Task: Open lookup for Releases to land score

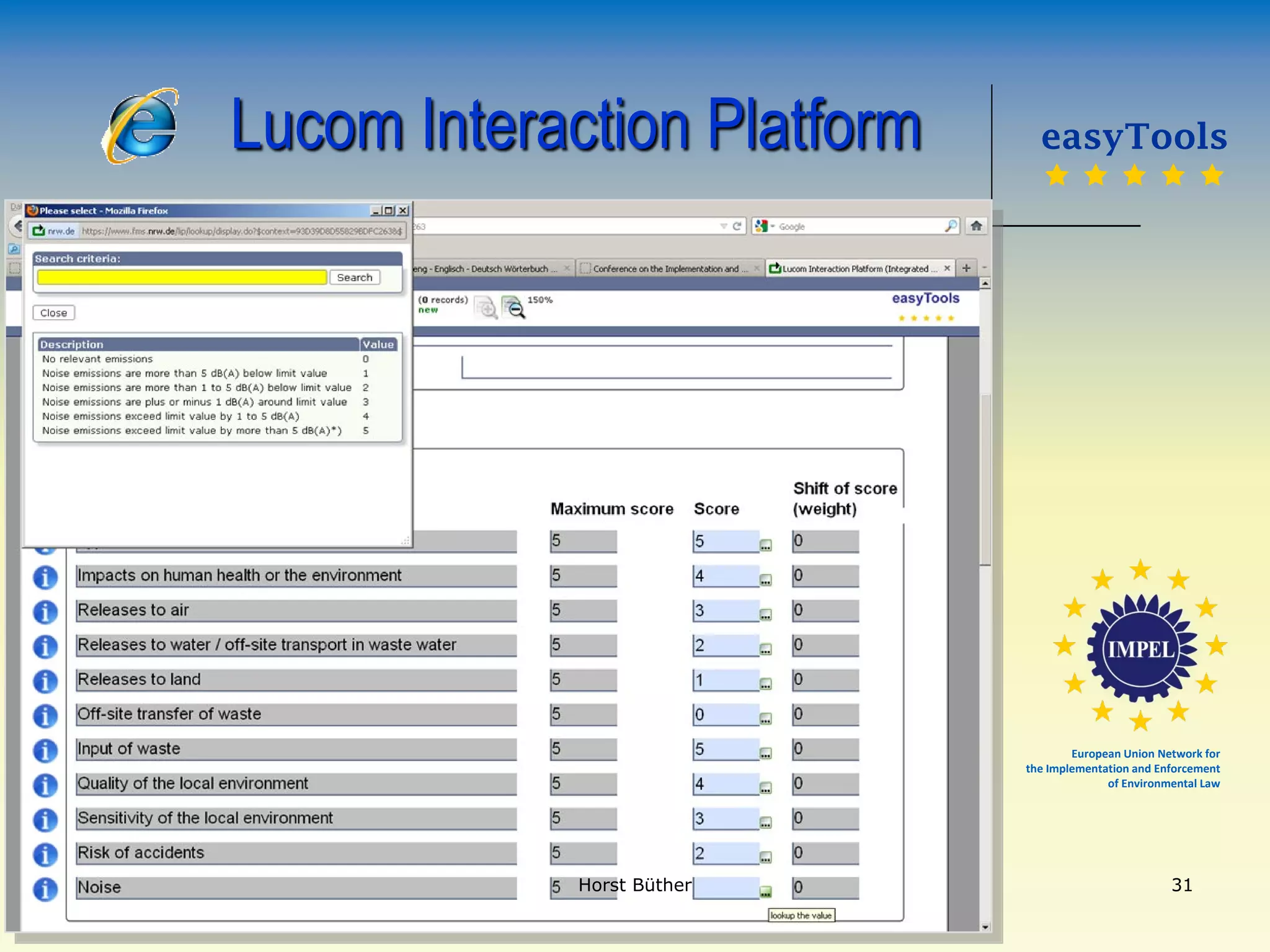Action: pyautogui.click(x=766, y=684)
